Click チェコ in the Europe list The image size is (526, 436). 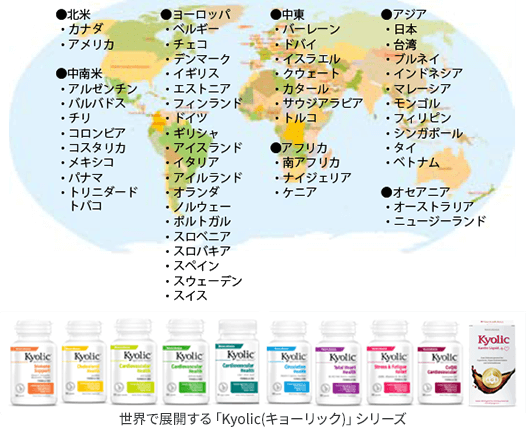pyautogui.click(x=190, y=44)
